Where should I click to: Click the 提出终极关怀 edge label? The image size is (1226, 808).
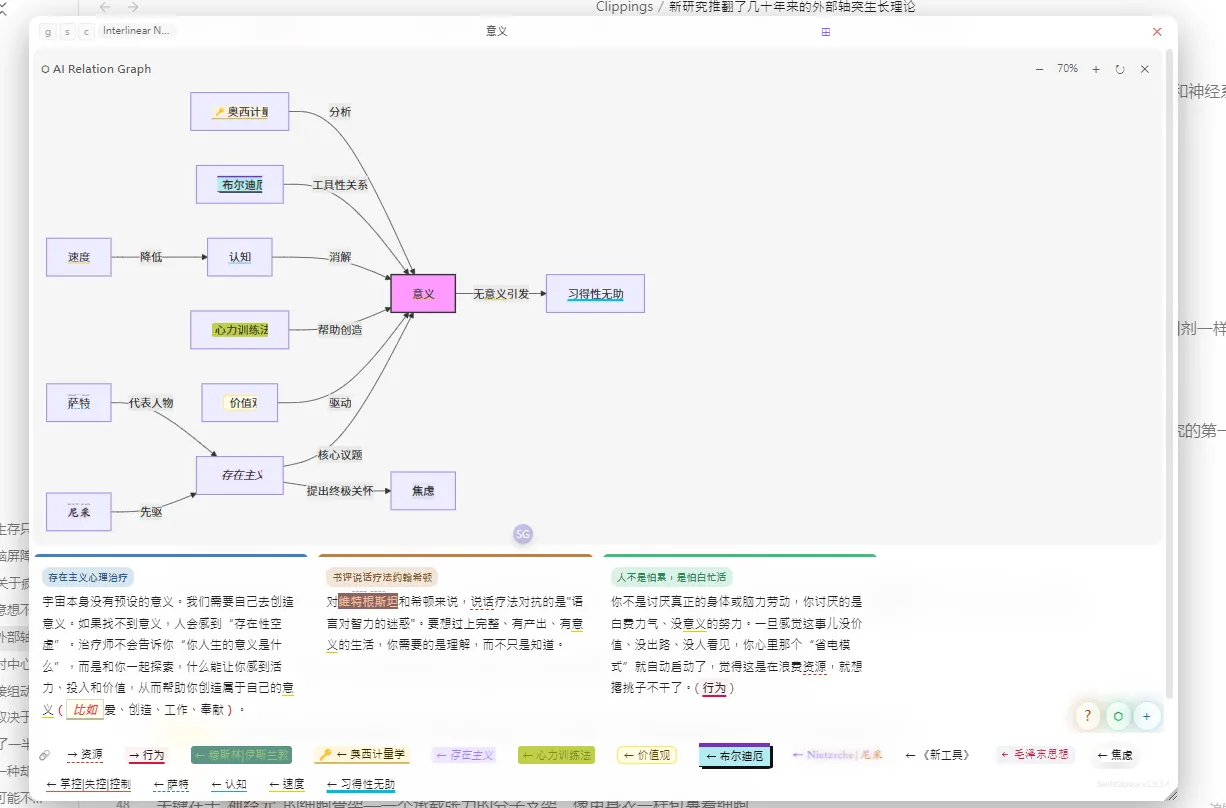340,491
